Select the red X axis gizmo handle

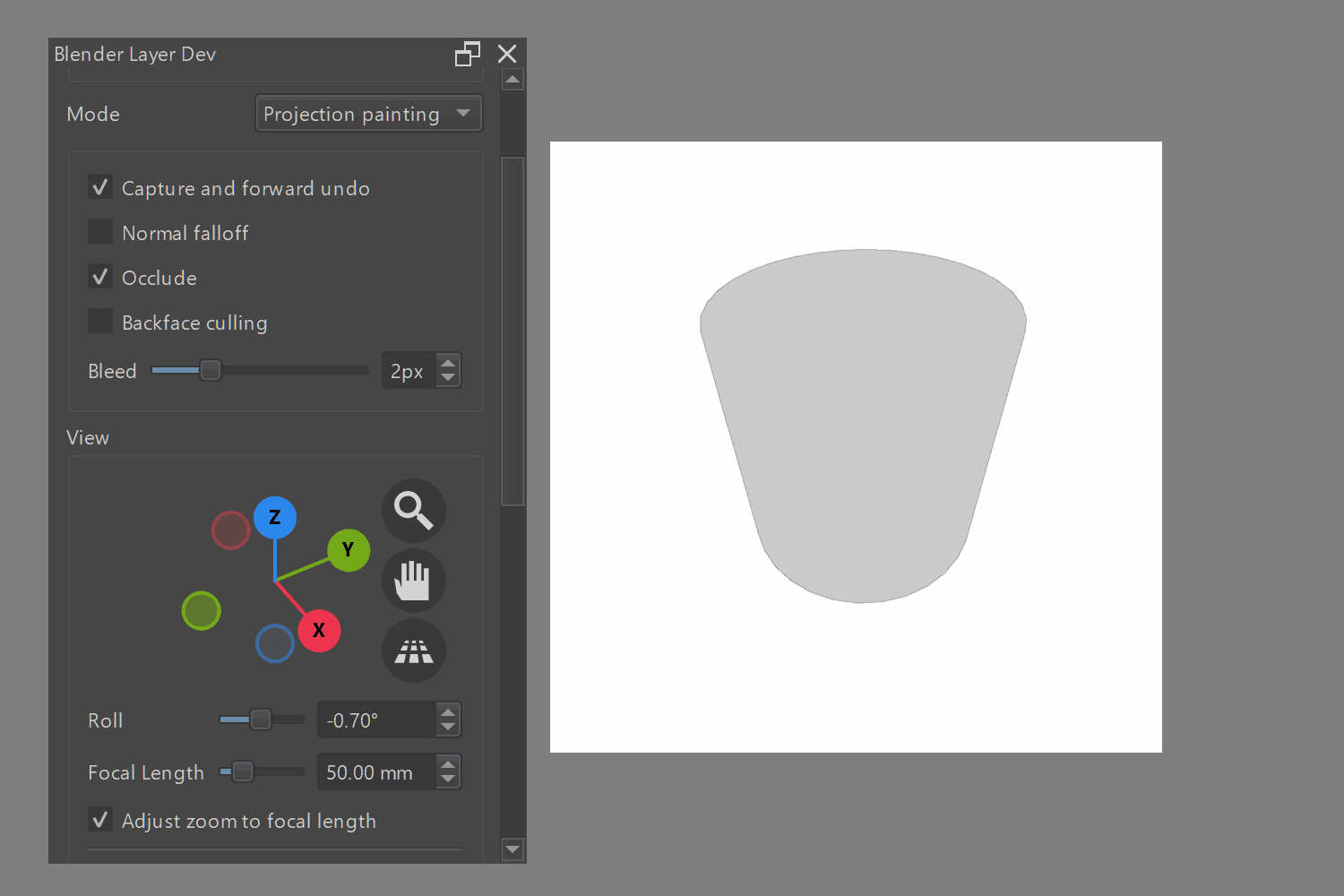click(319, 630)
